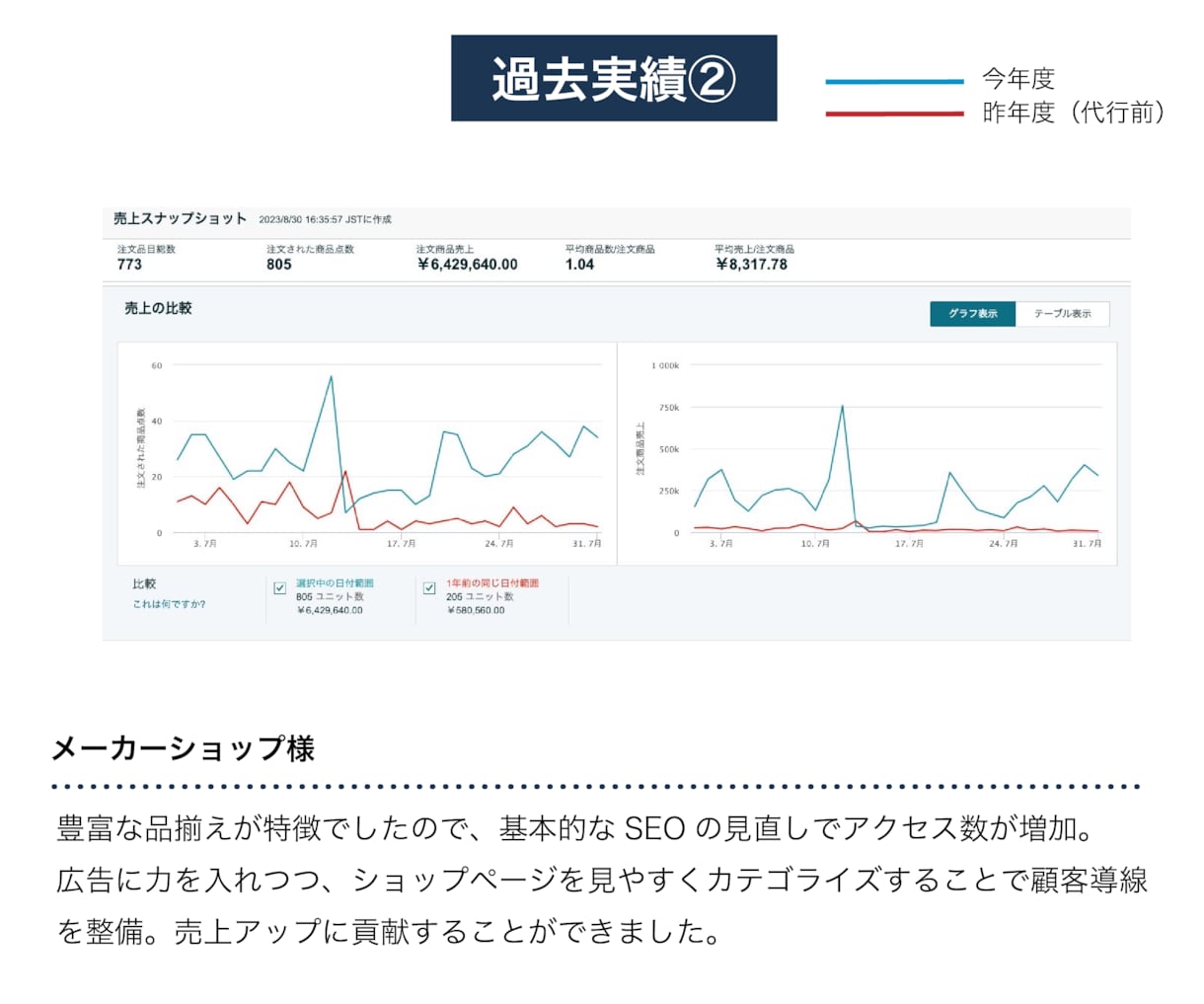Open the これは何ですか? link
Viewport: 1204px width, 1004px height.
pyautogui.click(x=169, y=604)
